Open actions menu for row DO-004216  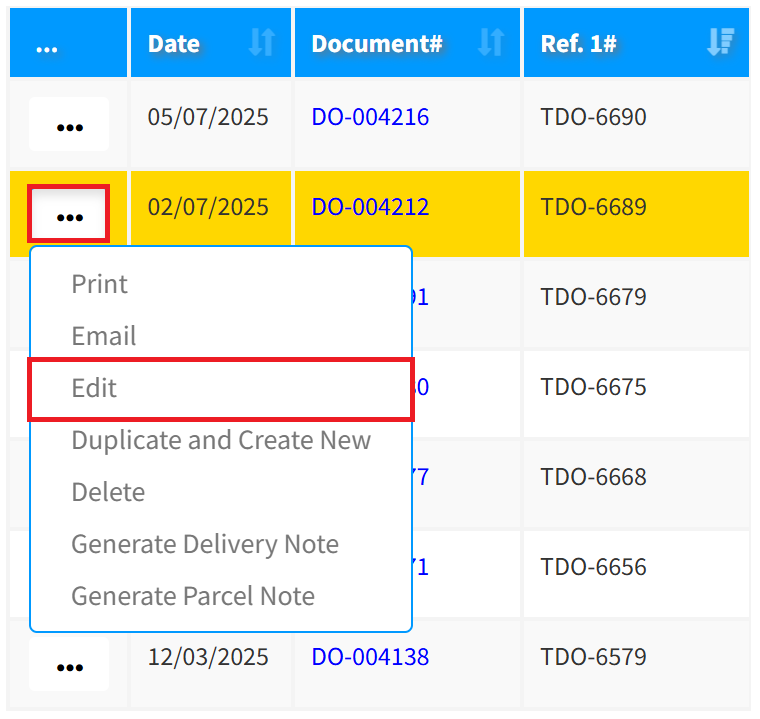coord(69,125)
